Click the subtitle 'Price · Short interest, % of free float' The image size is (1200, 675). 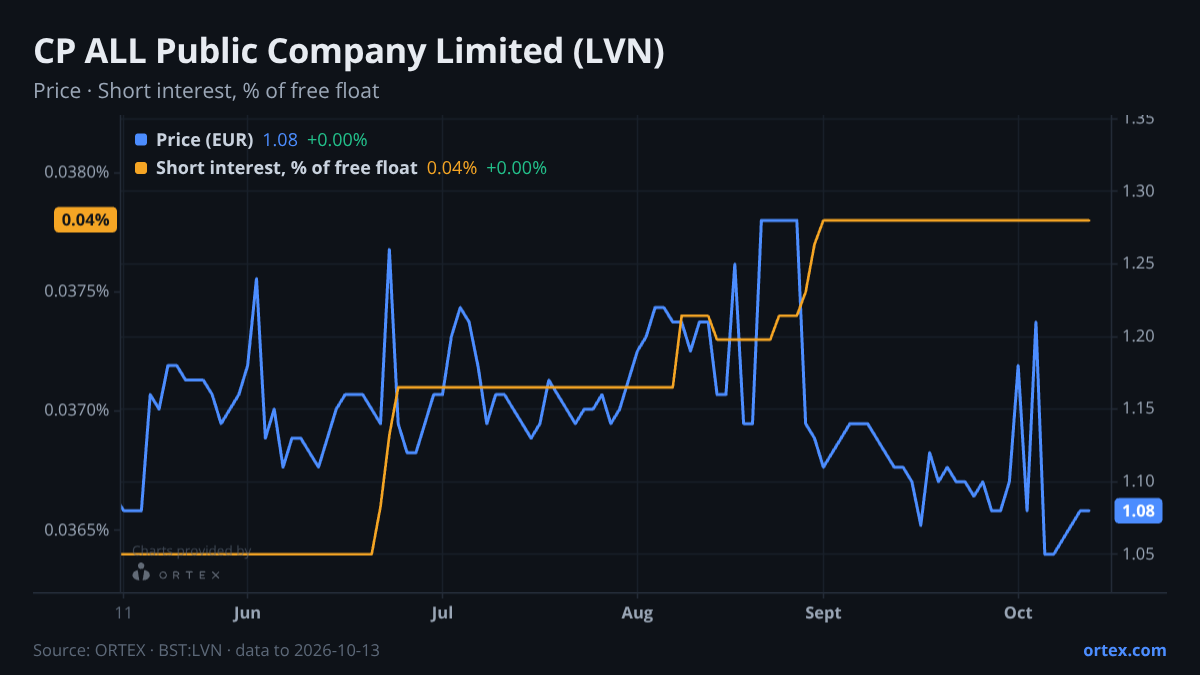tap(206, 91)
